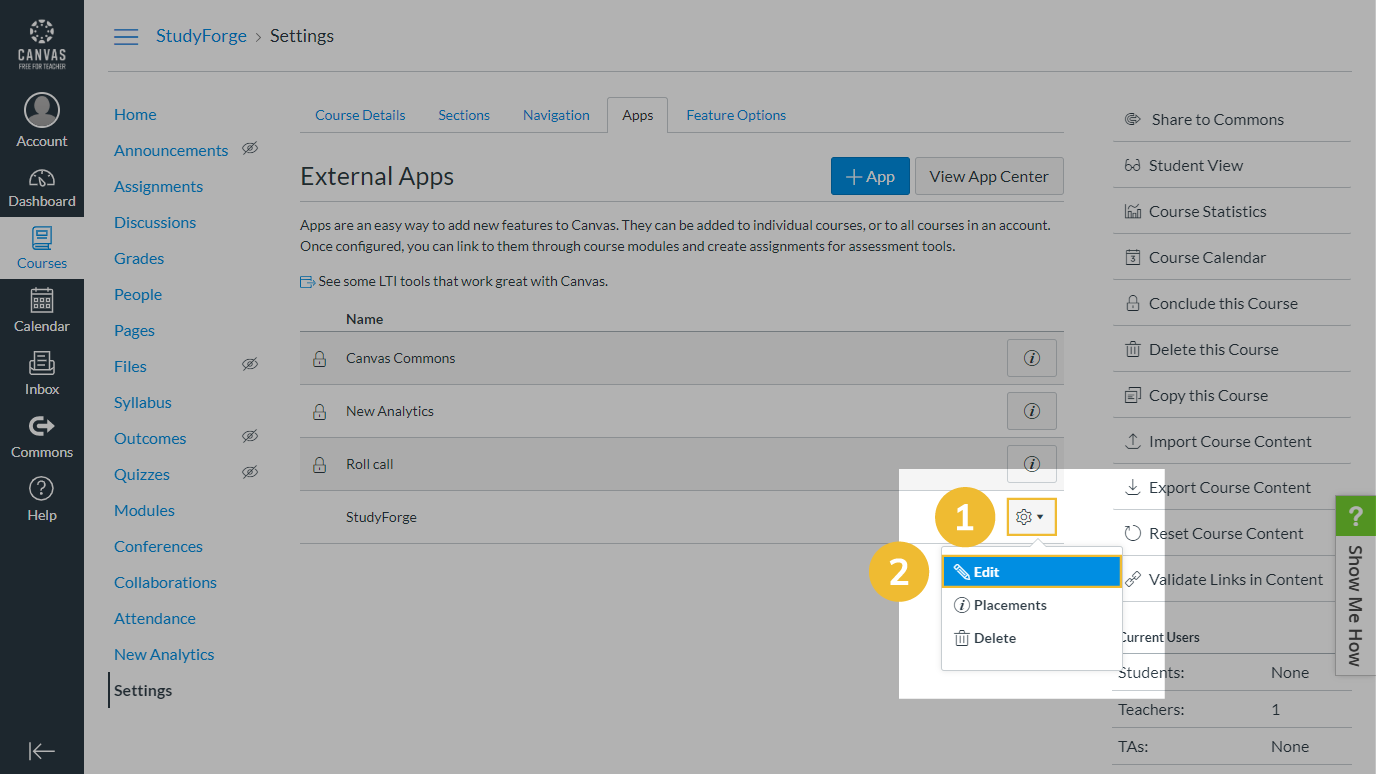This screenshot has height=774, width=1376.
Task: Open Grades in course menu
Action: (x=139, y=258)
